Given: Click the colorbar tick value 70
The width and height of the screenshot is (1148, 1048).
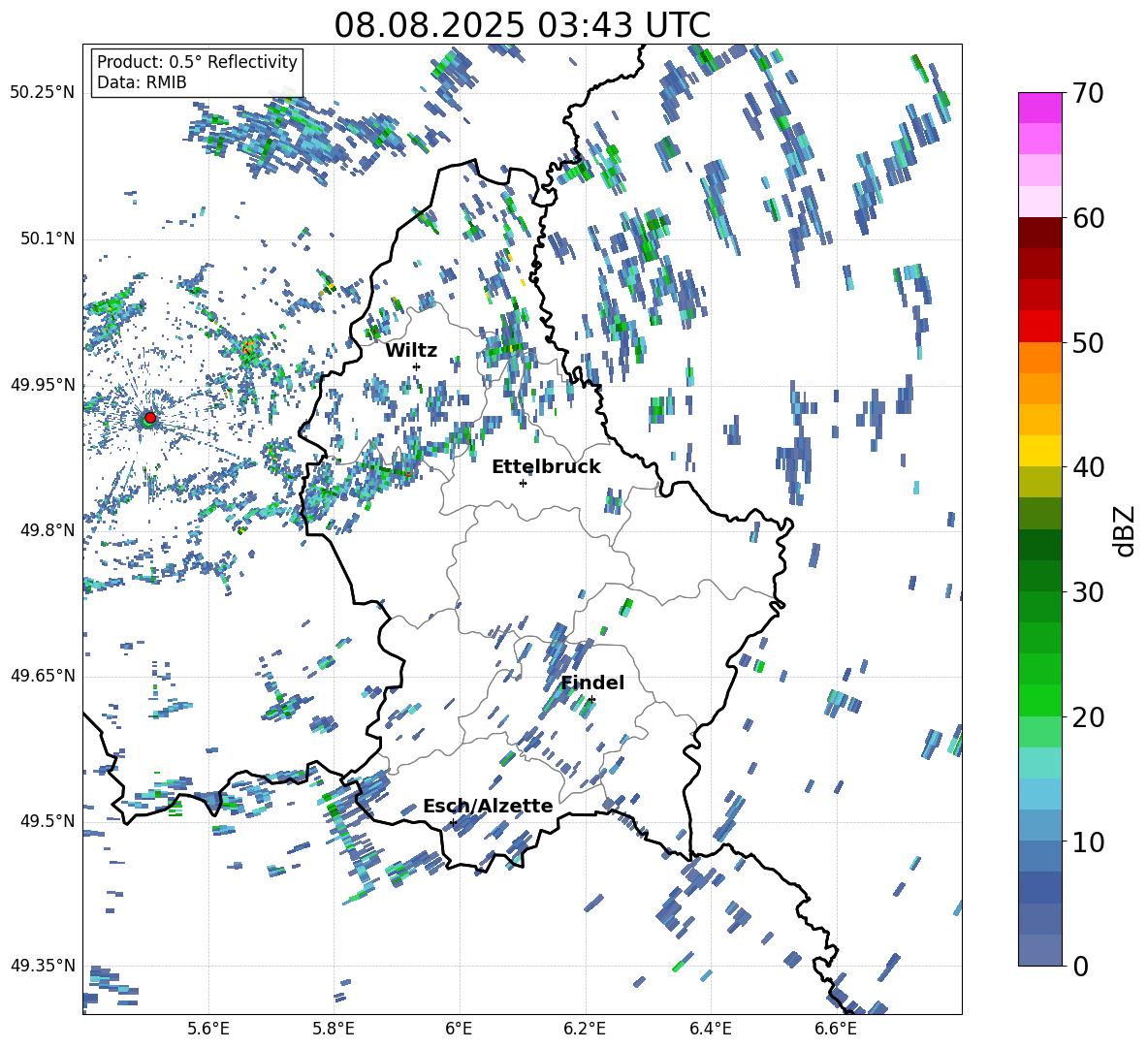Looking at the screenshot, I should (1087, 94).
